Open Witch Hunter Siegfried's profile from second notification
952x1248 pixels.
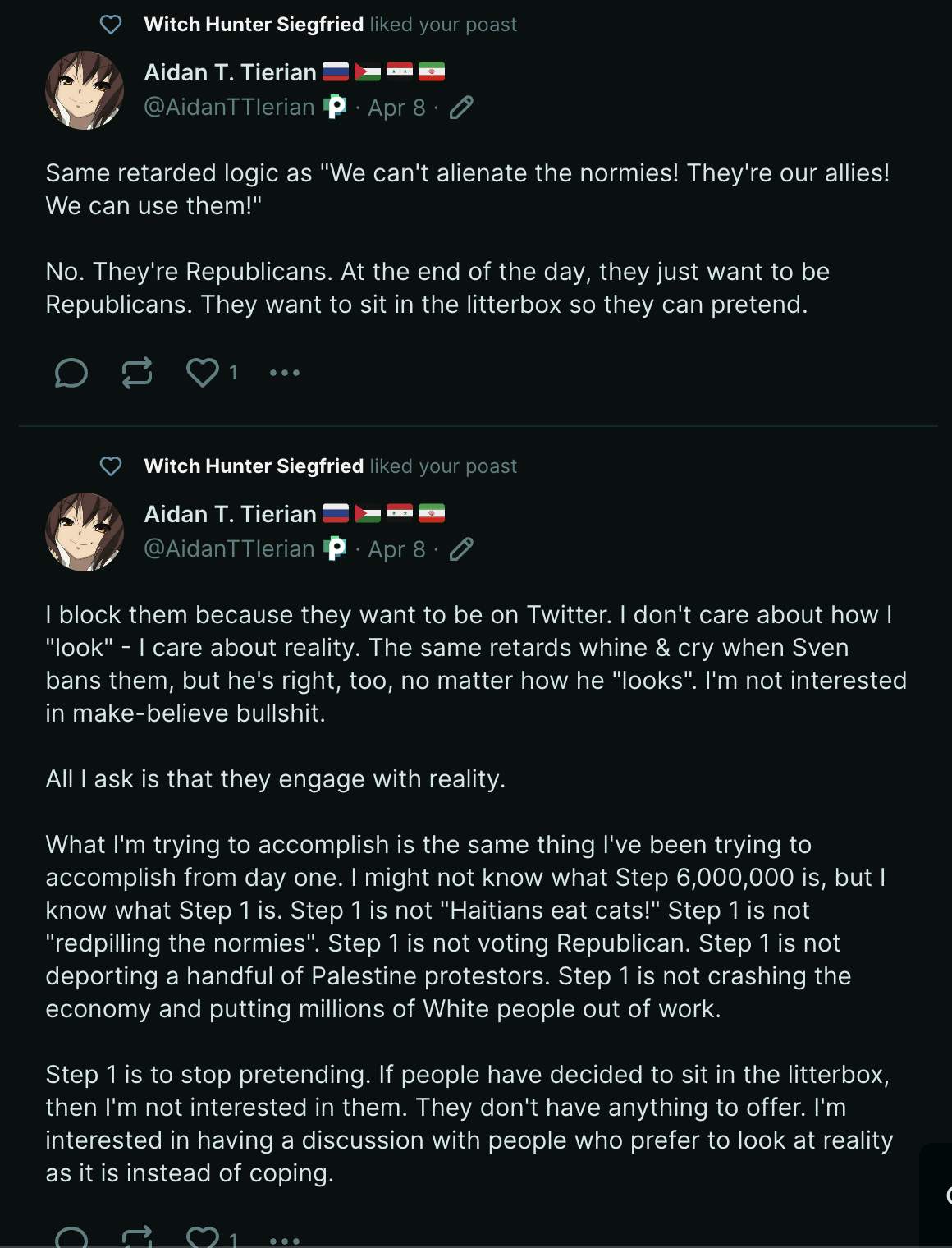click(254, 466)
